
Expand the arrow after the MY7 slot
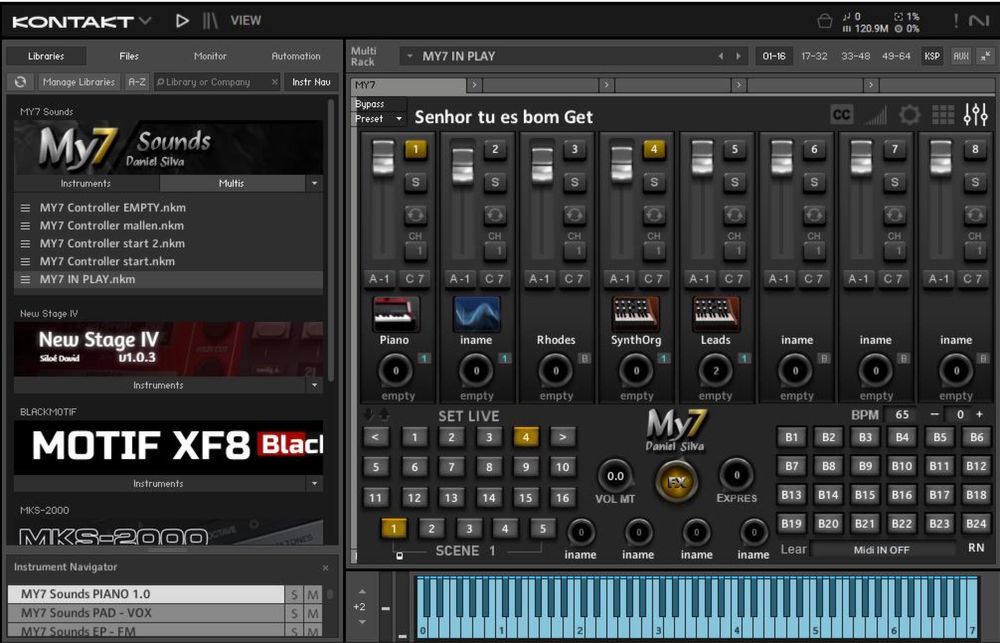point(474,85)
